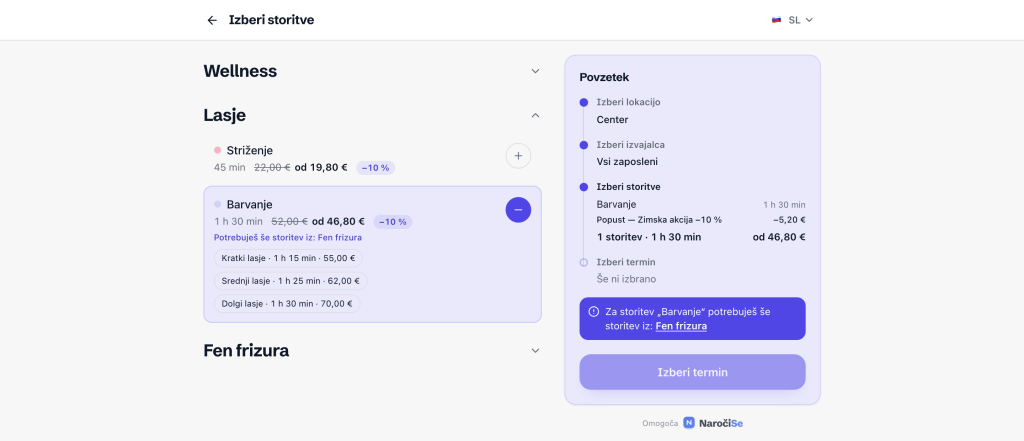Screen dimensions: 1024x441
Task: Click the back arrow next to Izberi storitve
Action: point(212,20)
